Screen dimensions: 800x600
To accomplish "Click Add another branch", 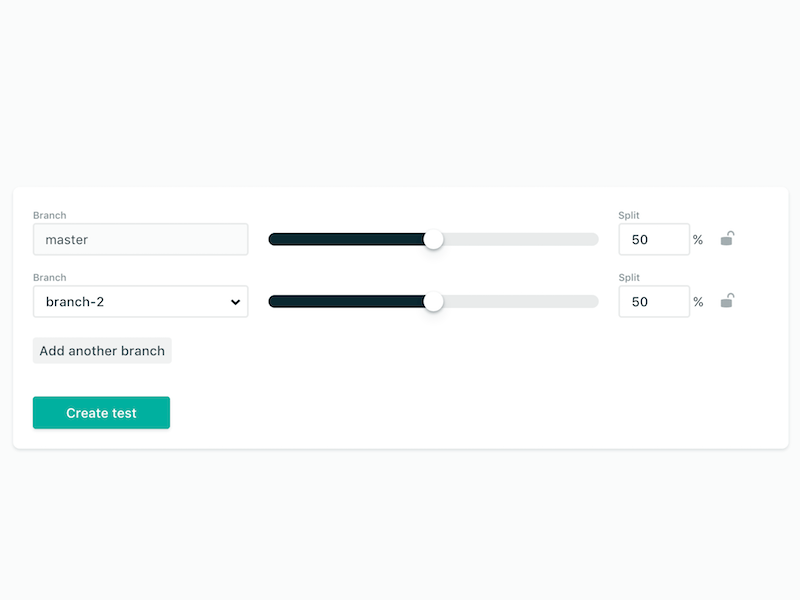I will tap(101, 350).
